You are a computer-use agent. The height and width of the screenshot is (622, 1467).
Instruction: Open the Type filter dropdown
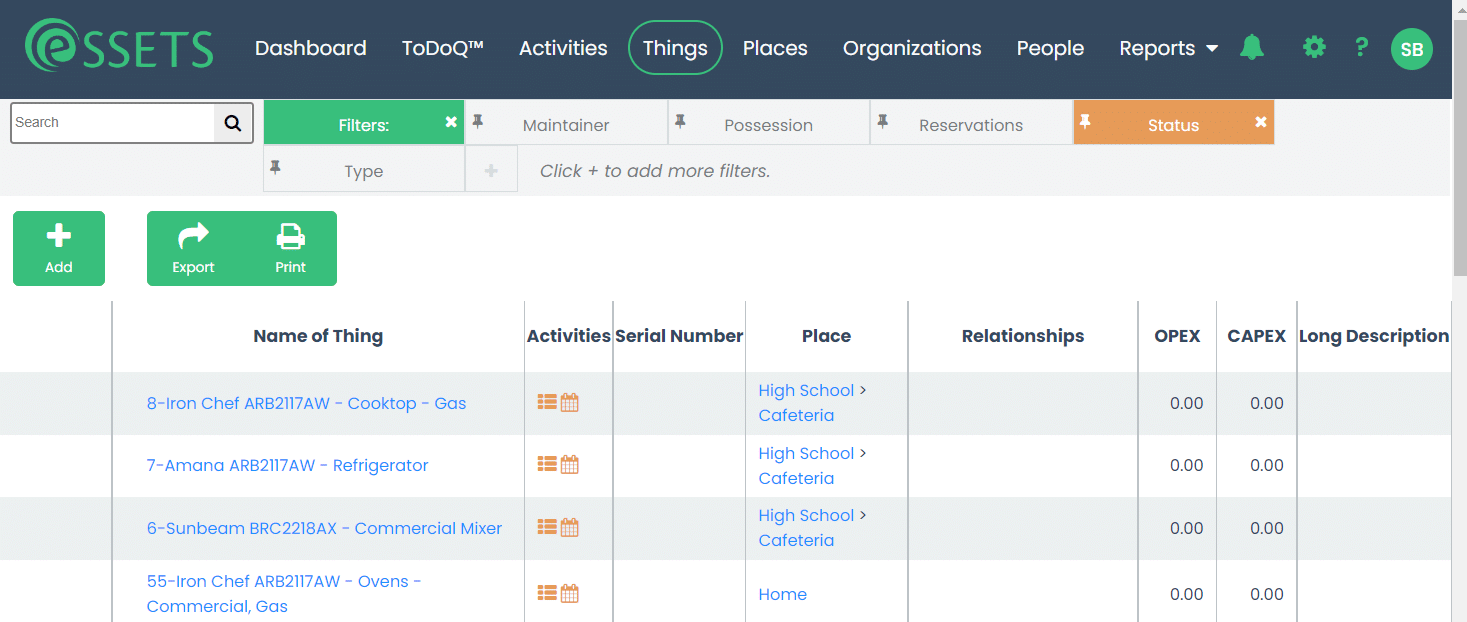click(364, 169)
